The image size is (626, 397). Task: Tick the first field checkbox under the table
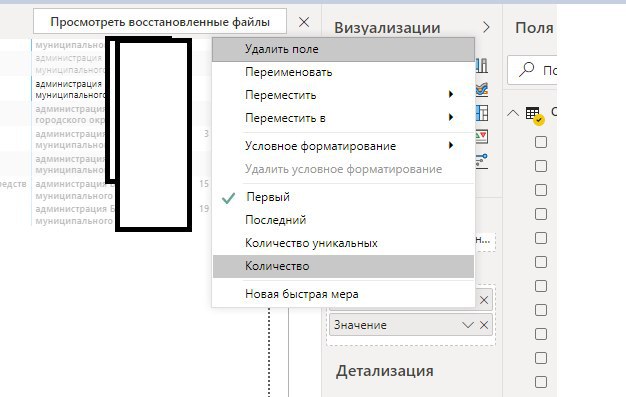click(541, 142)
